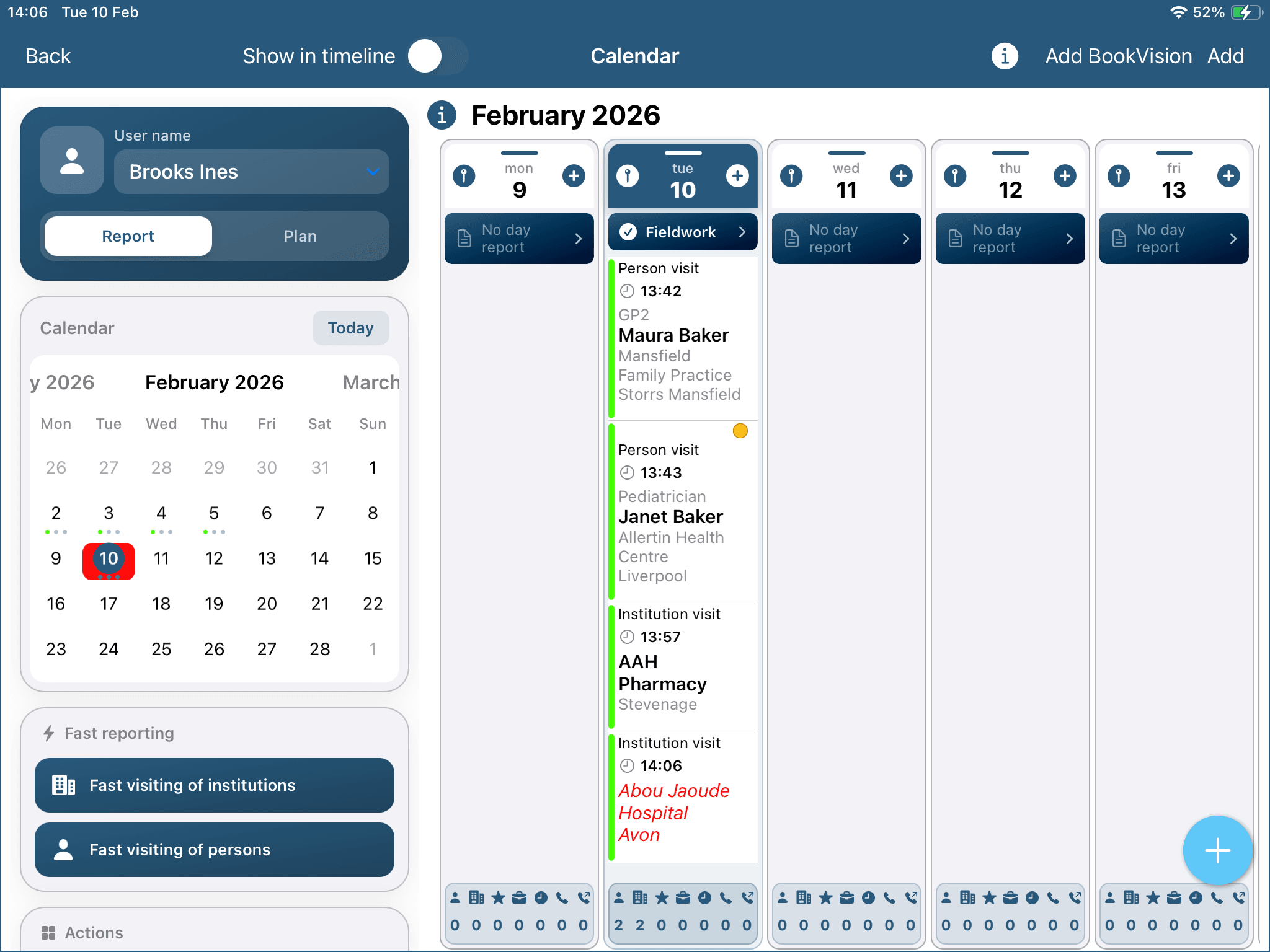Open No day report for Thursday 12
This screenshot has width=1270, height=952.
pos(1010,239)
